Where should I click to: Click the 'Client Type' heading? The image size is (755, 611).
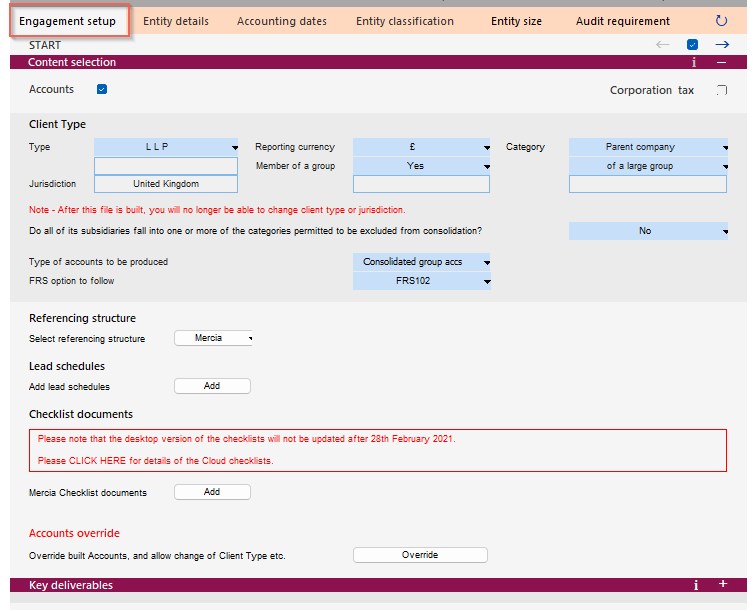pyautogui.click(x=57, y=124)
